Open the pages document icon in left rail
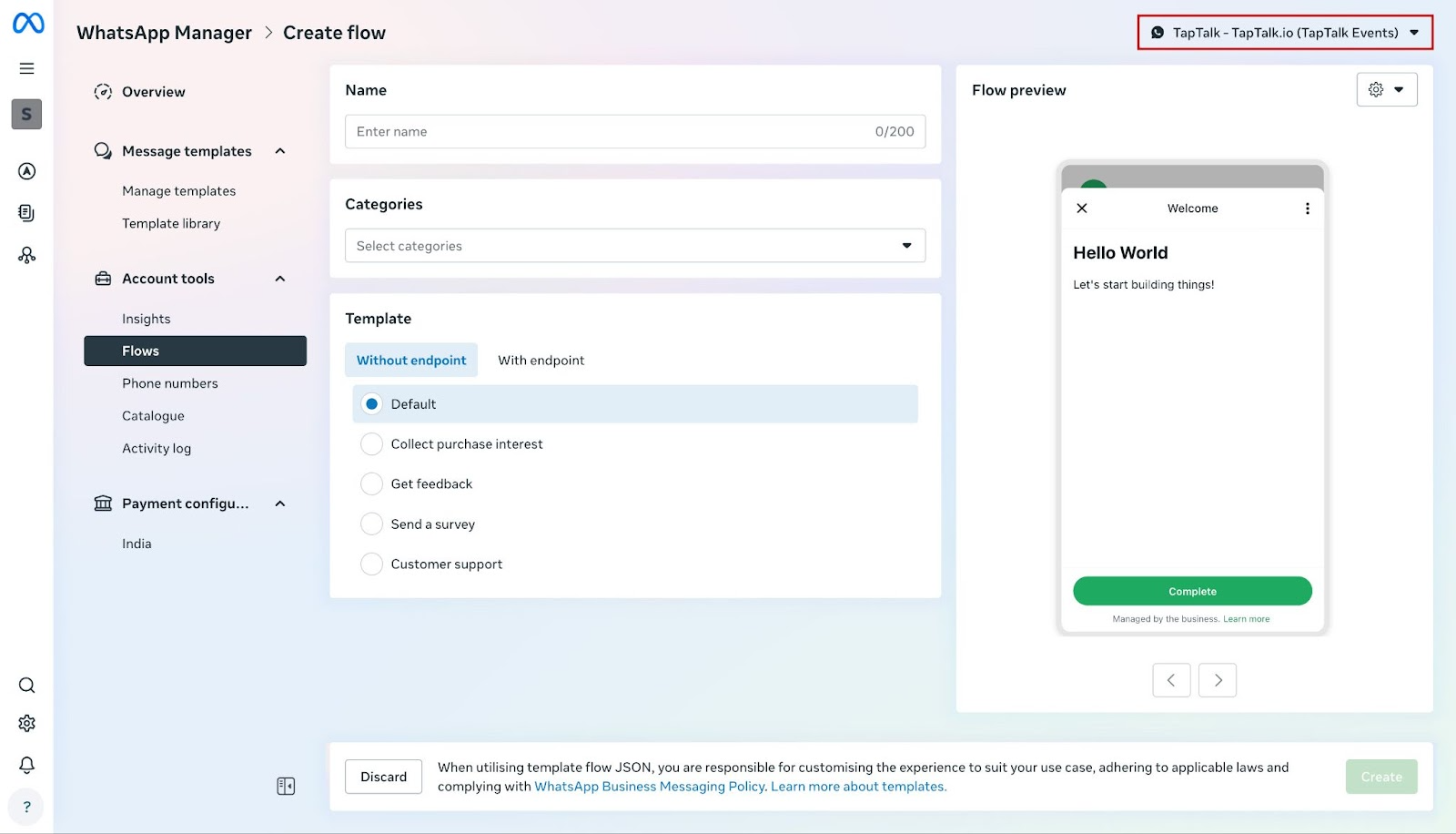 tap(27, 213)
